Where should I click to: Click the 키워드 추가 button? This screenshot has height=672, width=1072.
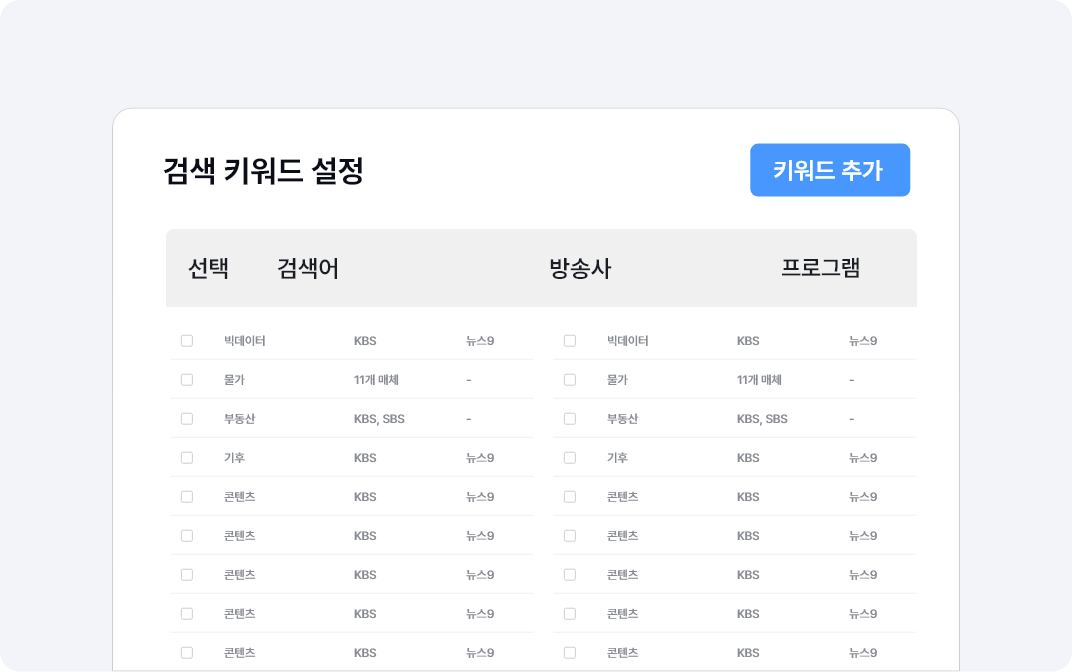pos(830,170)
